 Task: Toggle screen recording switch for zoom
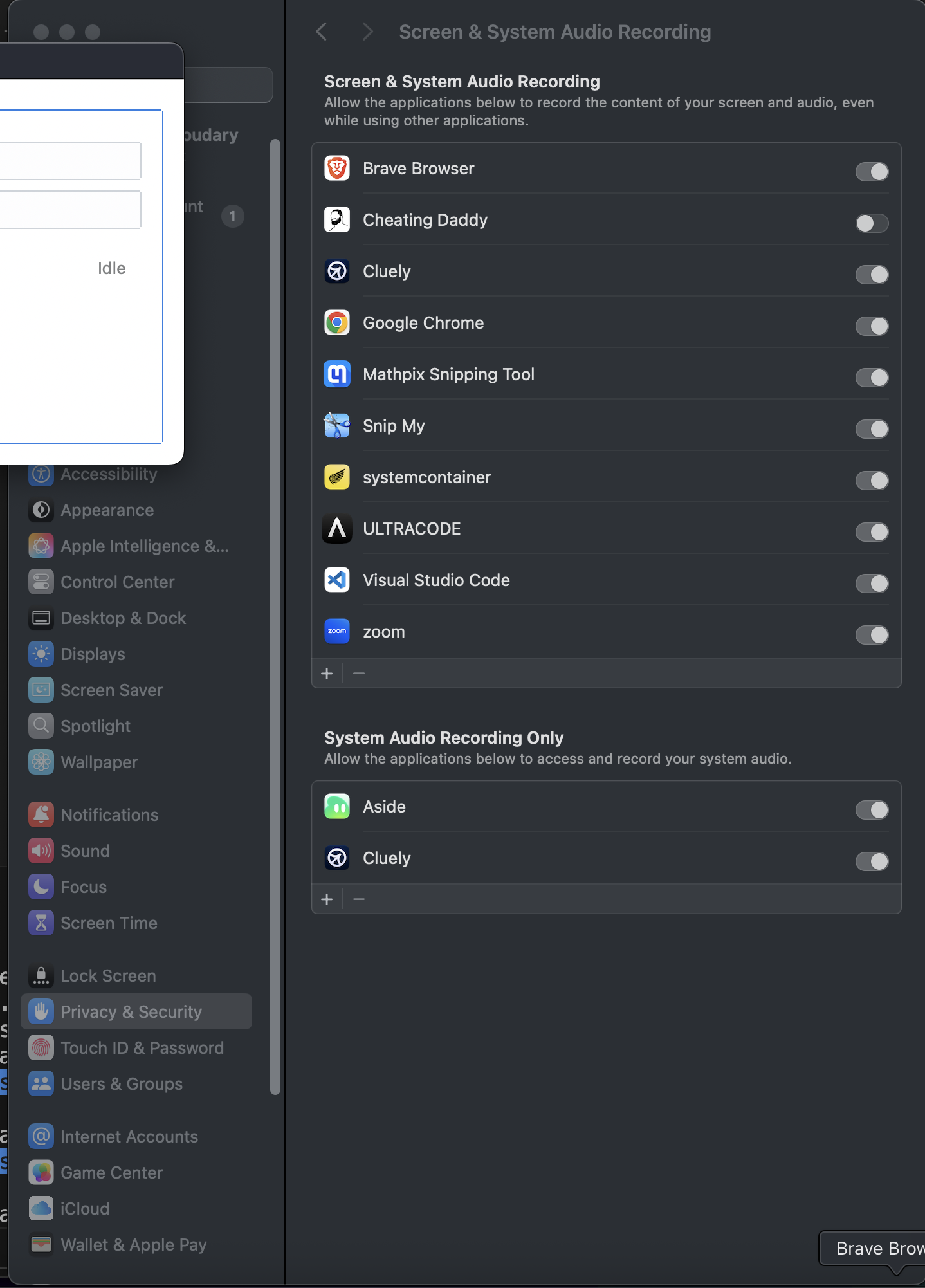(x=872, y=635)
